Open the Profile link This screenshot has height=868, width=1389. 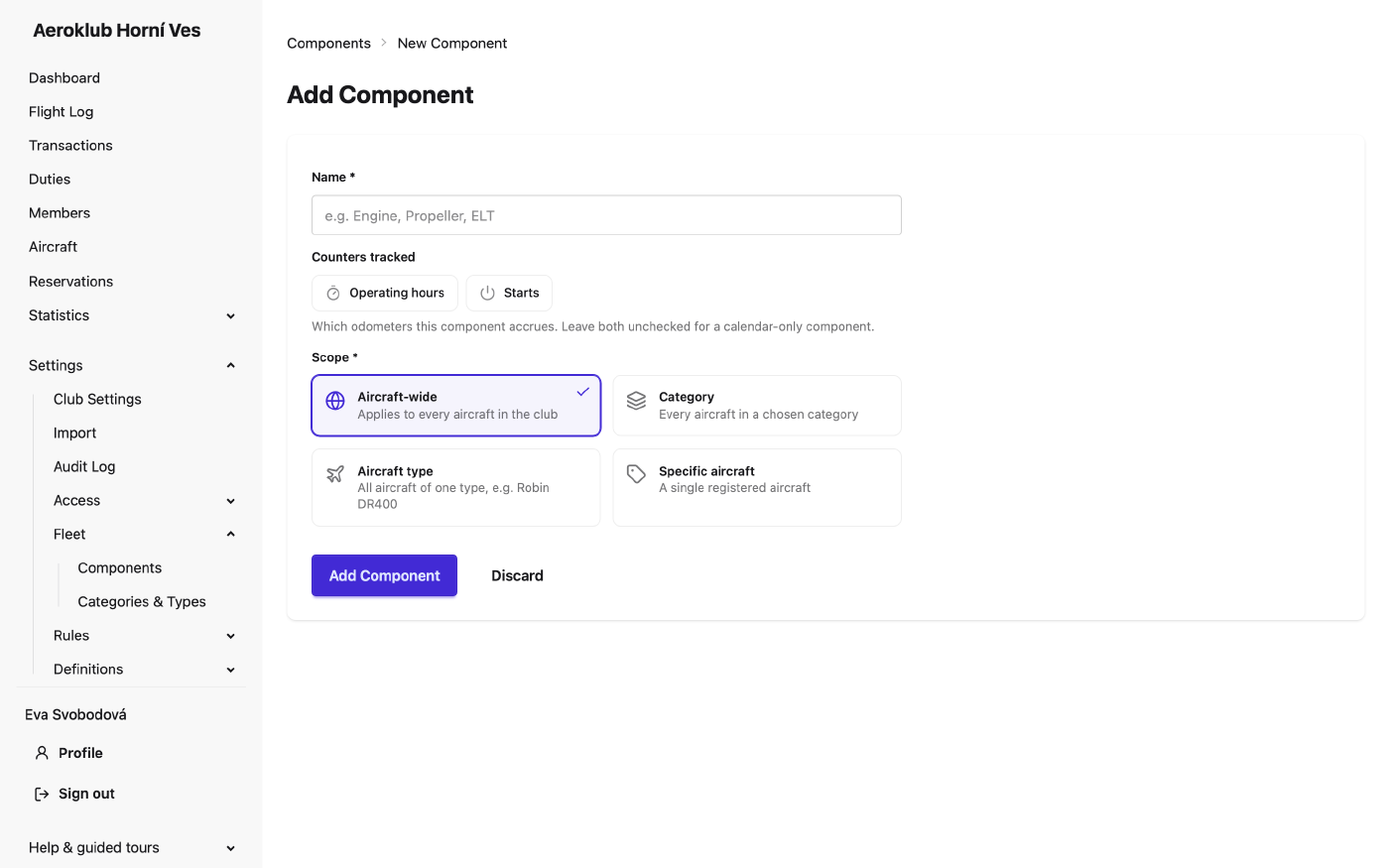[80, 753]
